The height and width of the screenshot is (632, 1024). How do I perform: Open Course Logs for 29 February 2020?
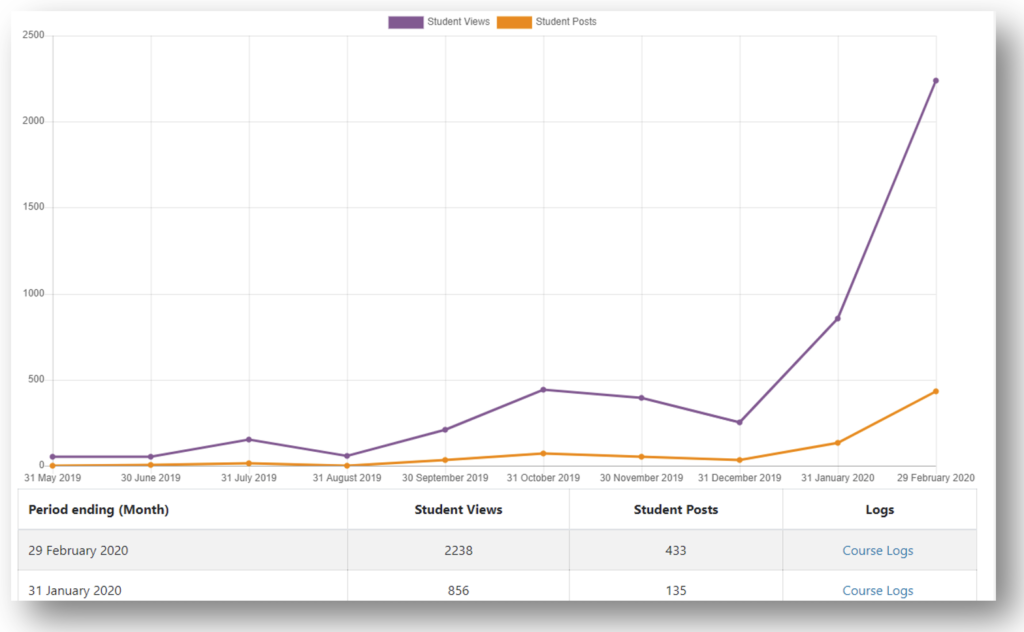point(877,550)
